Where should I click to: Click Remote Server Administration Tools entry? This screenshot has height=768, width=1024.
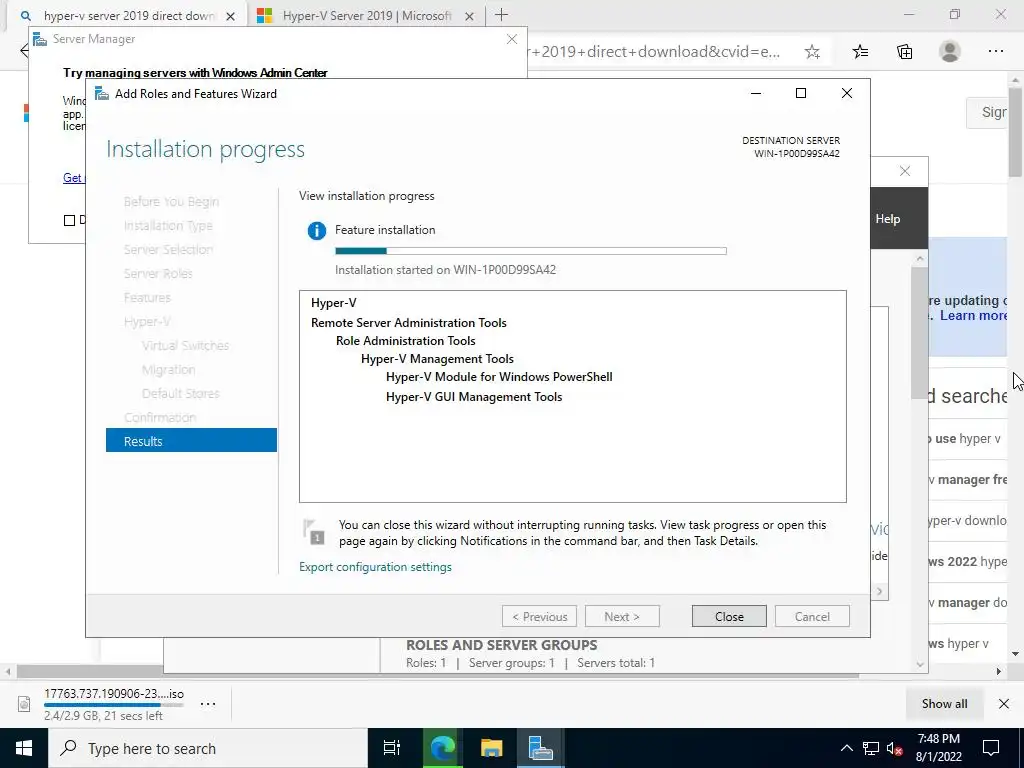pyautogui.click(x=409, y=323)
